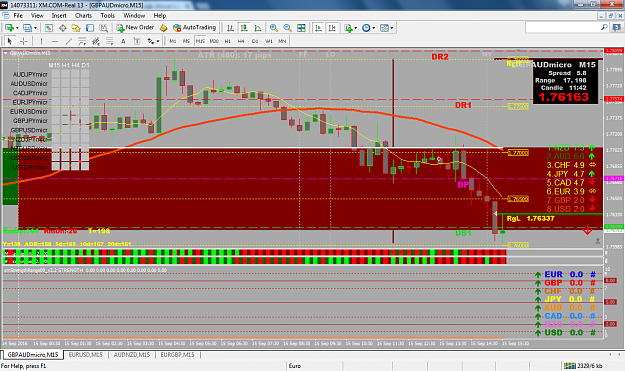Image resolution: width=625 pixels, height=371 pixels.
Task: Click the New Order button
Action: 135,27
